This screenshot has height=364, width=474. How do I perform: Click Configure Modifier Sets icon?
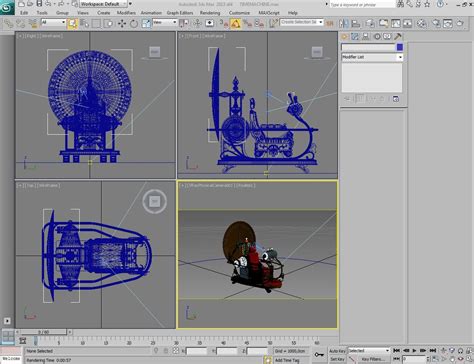click(396, 99)
